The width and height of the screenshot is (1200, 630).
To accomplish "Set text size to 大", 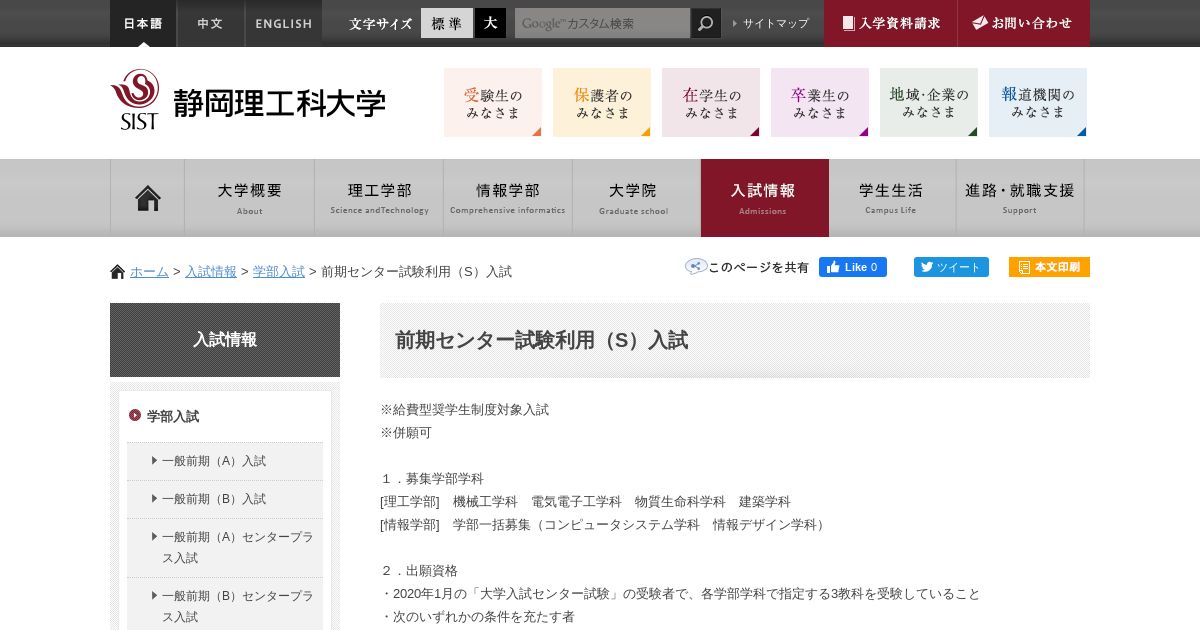I will pyautogui.click(x=490, y=23).
